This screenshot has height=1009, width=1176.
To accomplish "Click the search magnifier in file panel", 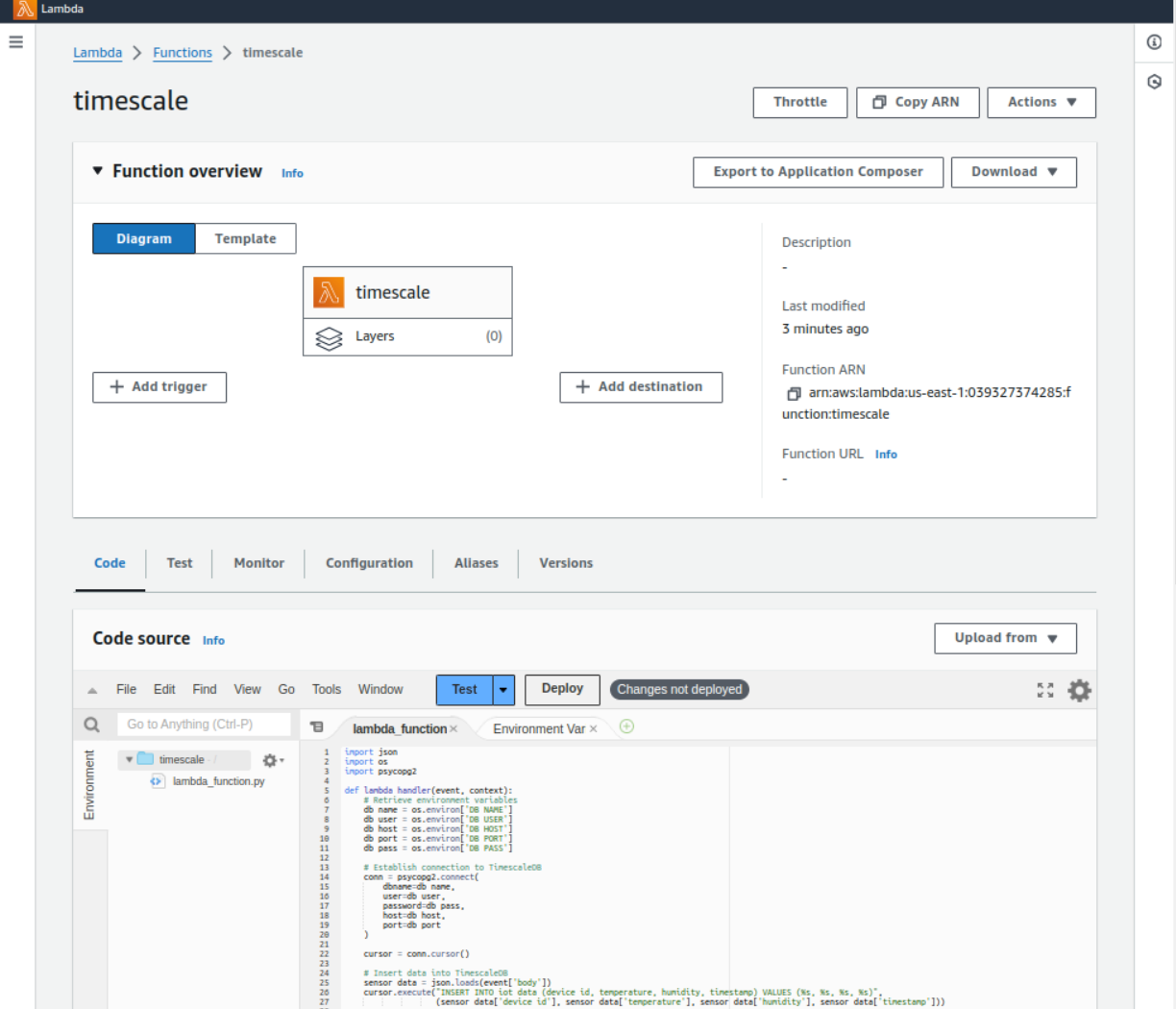I will click(x=91, y=725).
